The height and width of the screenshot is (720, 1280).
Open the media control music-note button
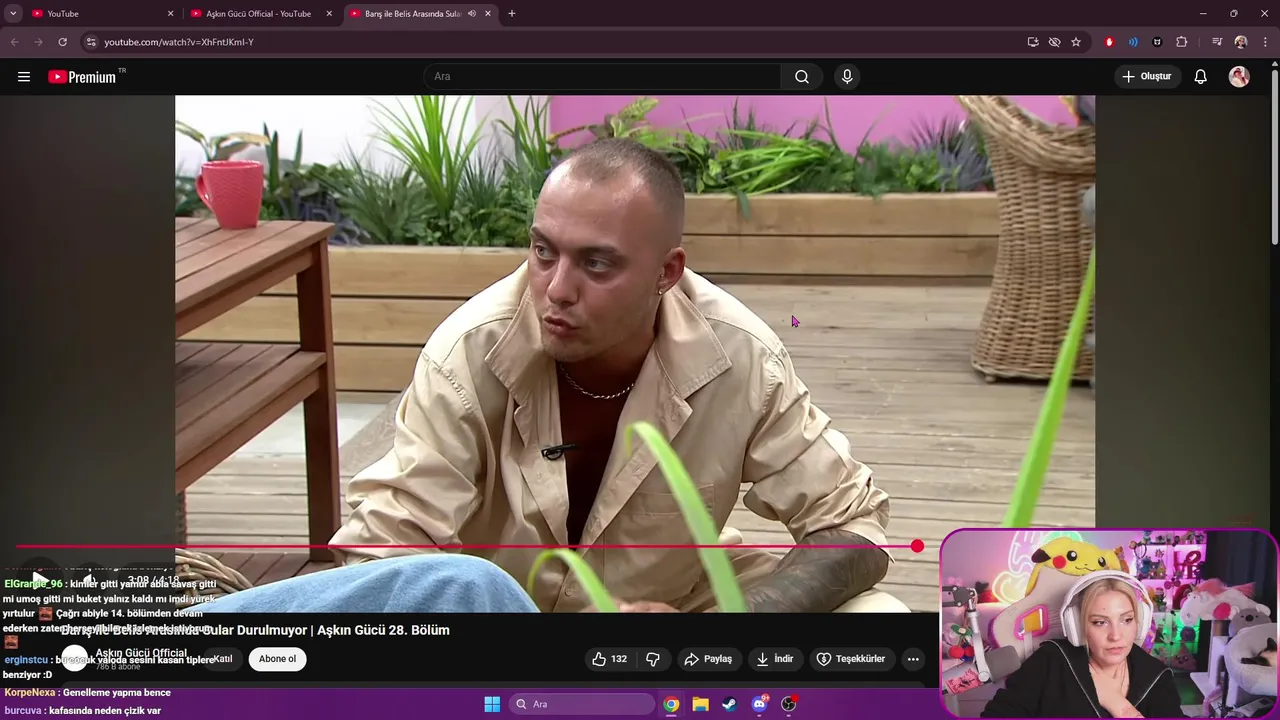1217,42
